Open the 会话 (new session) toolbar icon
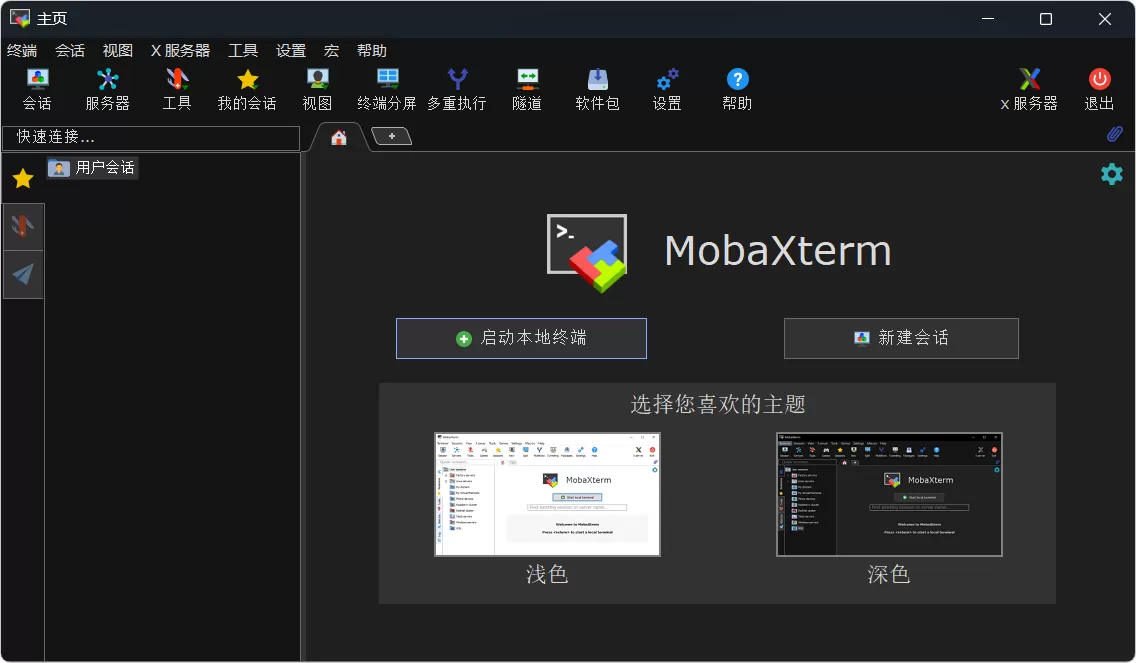The image size is (1136, 663). pos(36,88)
